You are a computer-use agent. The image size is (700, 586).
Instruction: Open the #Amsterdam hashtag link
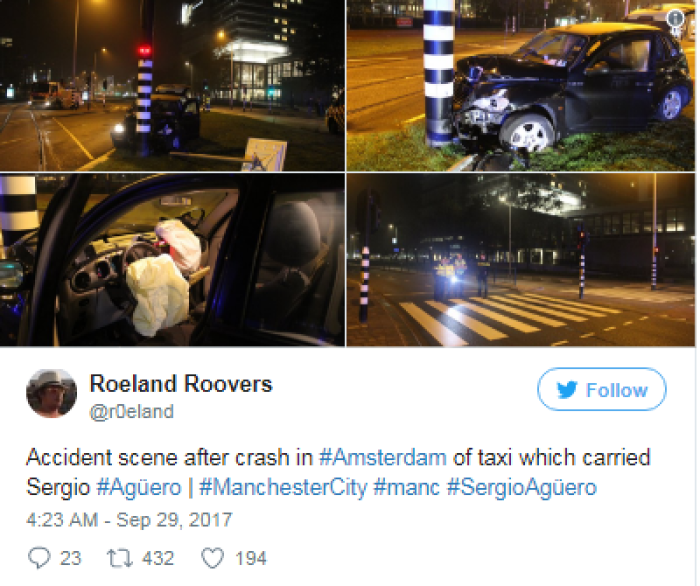tap(383, 457)
